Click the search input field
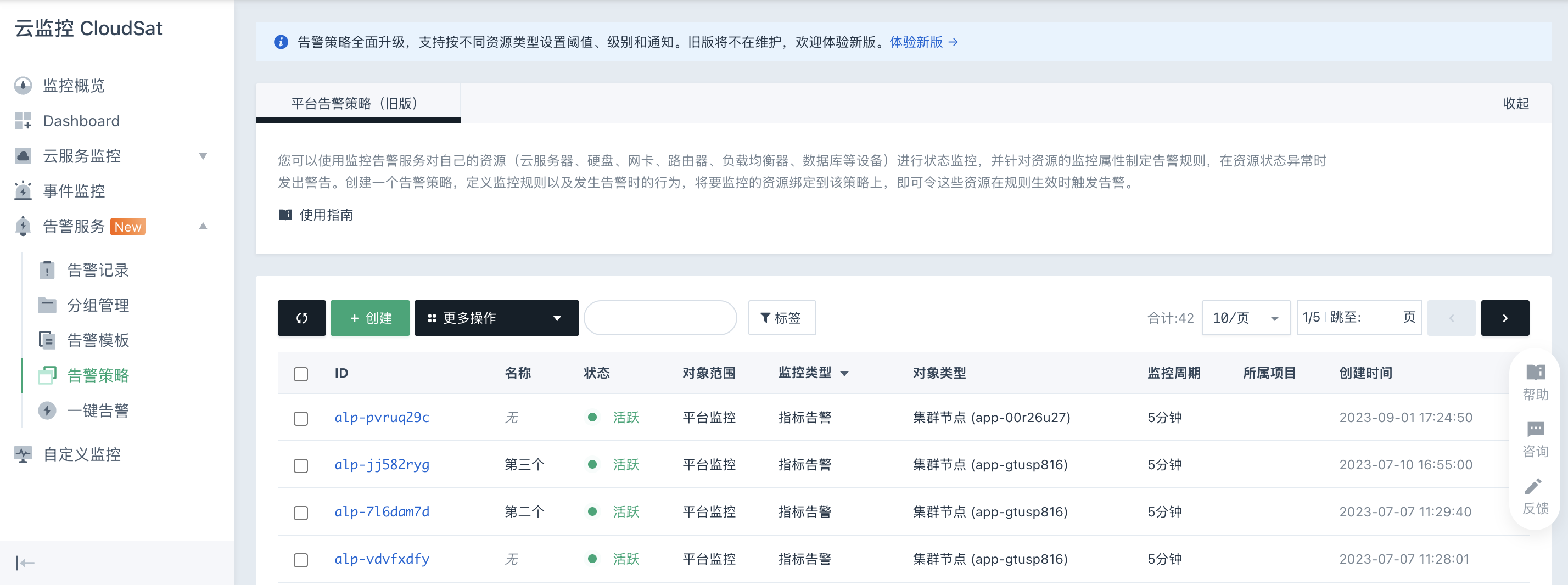The image size is (1568, 585). pyautogui.click(x=660, y=318)
